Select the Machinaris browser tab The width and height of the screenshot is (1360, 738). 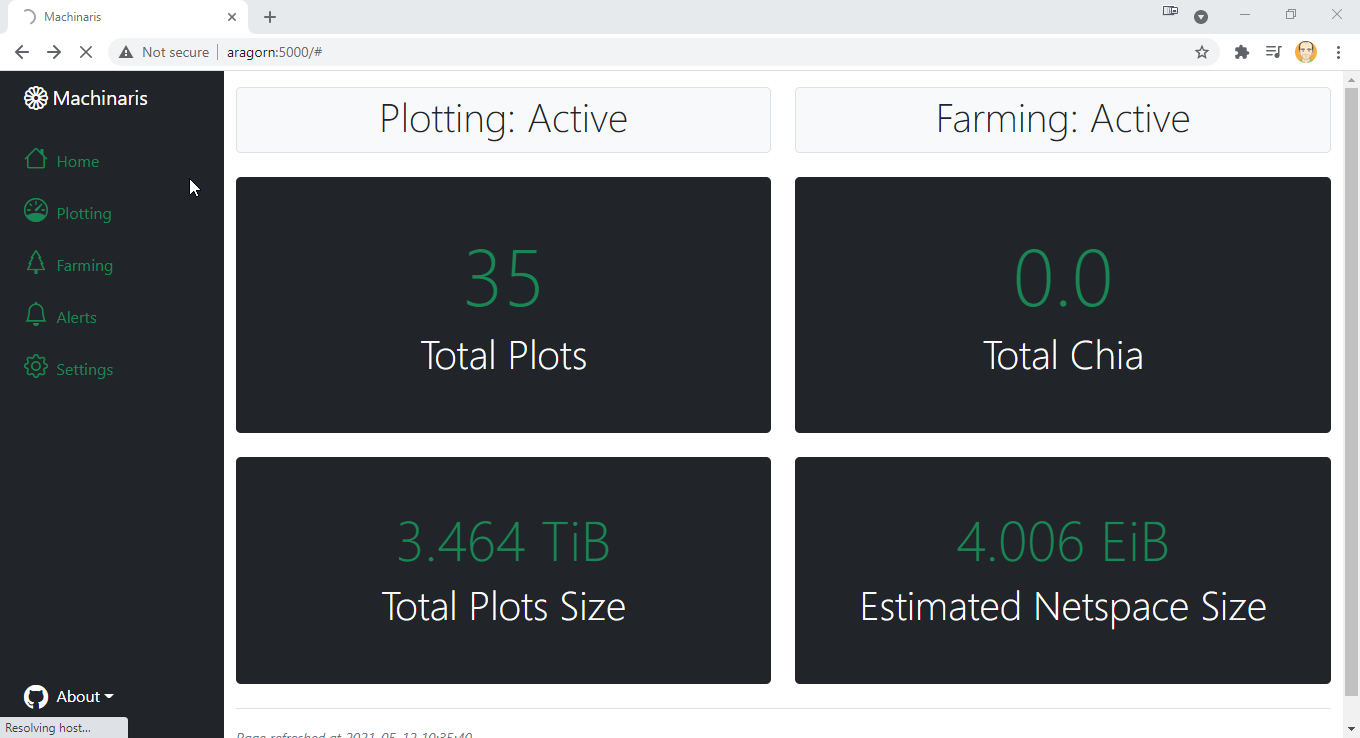[120, 17]
